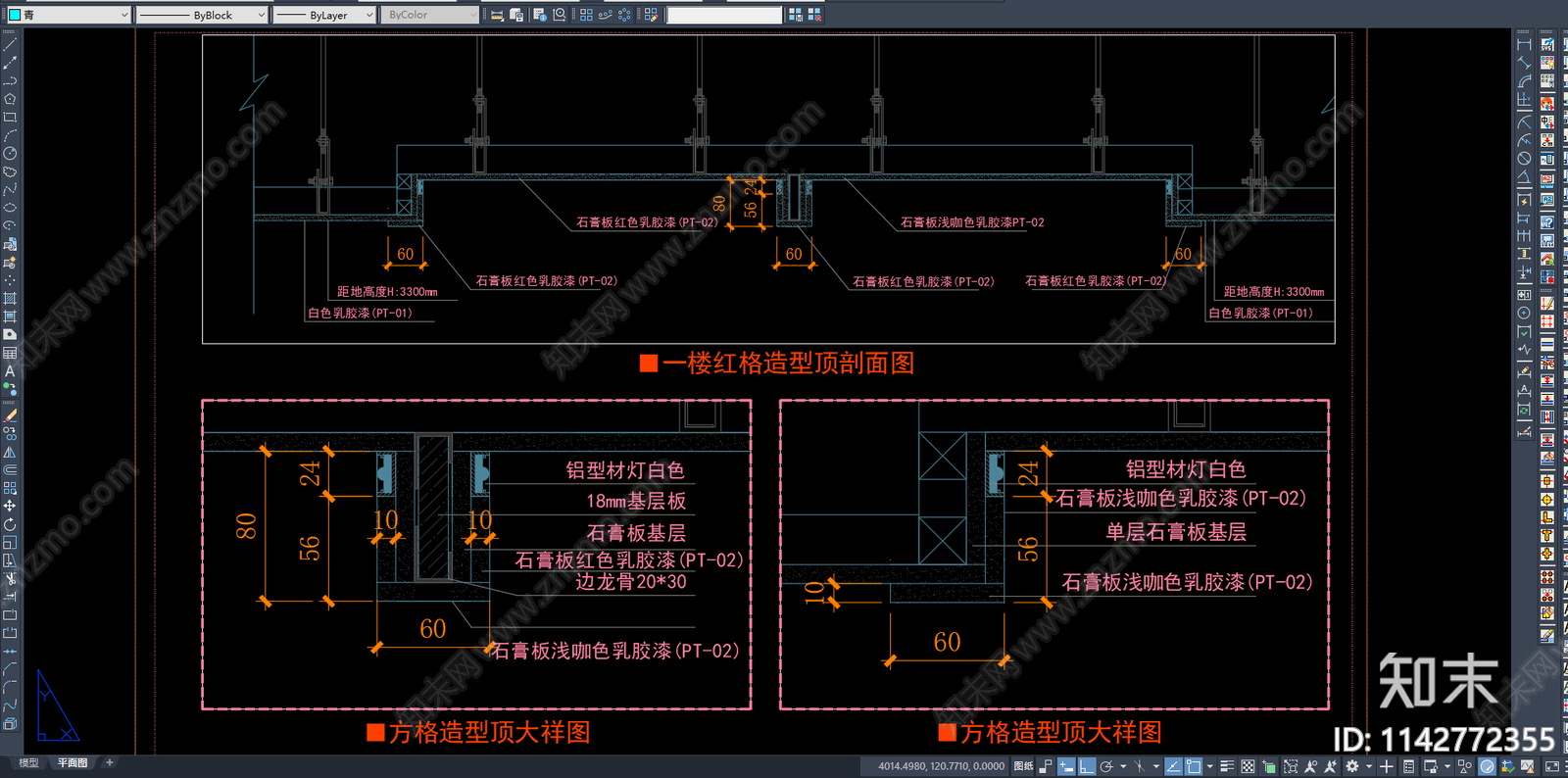
Task: Select the Rectangular Array tool
Action: click(x=10, y=487)
